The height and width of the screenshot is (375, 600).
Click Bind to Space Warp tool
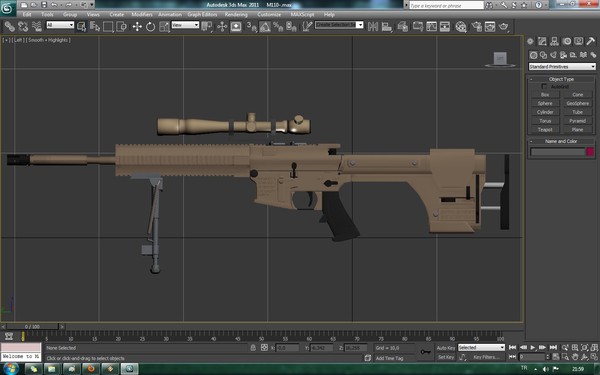click(x=37, y=26)
